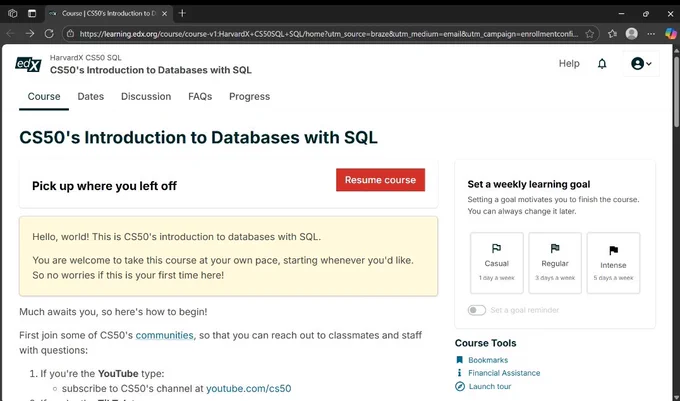680x401 pixels.
Task: Click the edX logo
Action: [x=28, y=65]
